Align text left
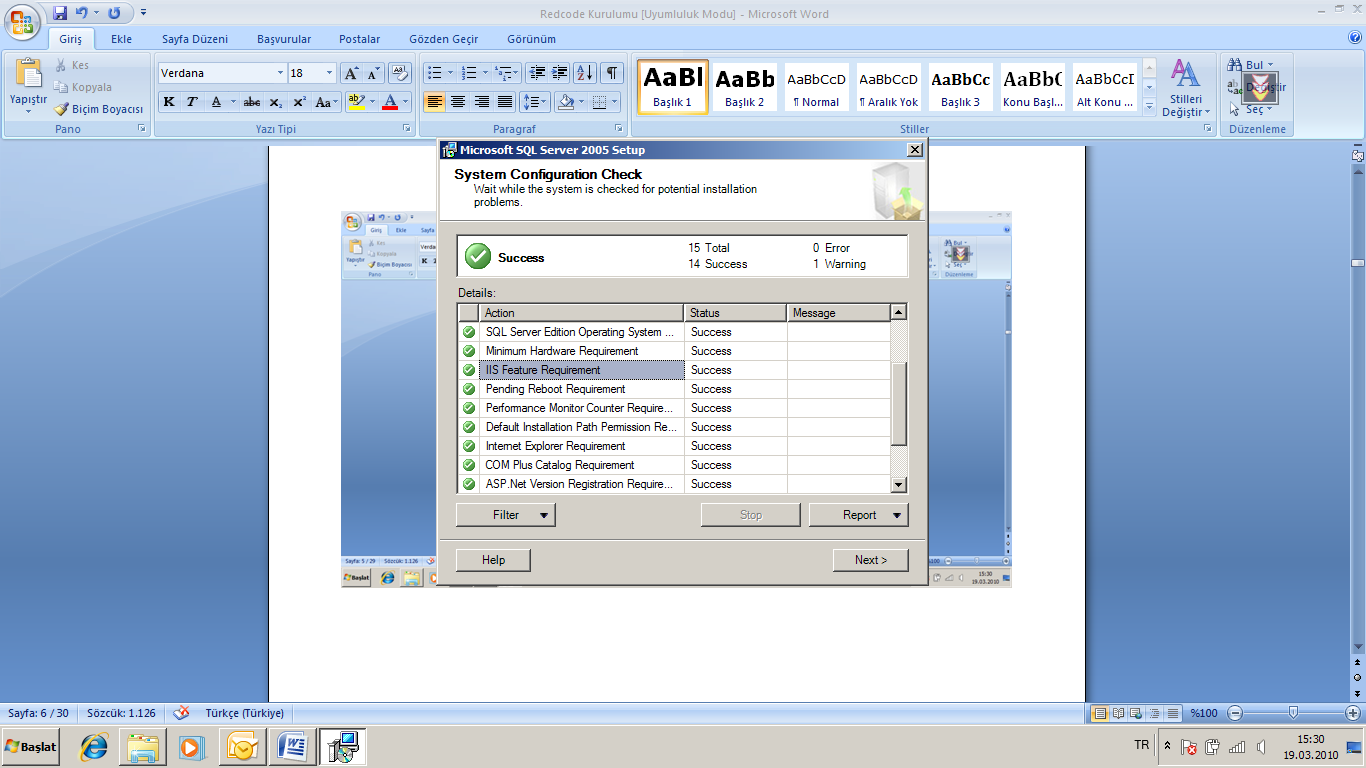 point(434,102)
